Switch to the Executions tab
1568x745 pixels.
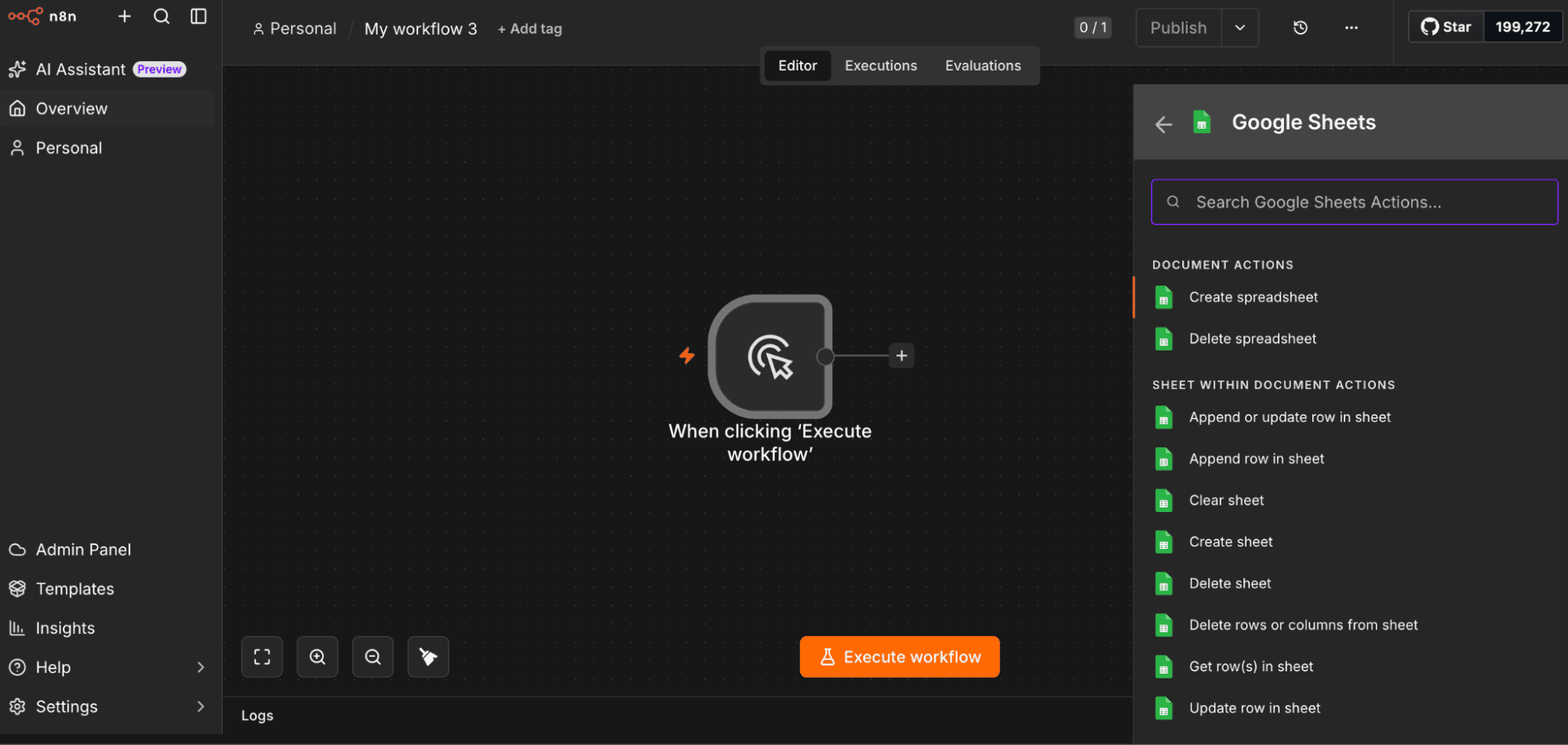point(880,66)
